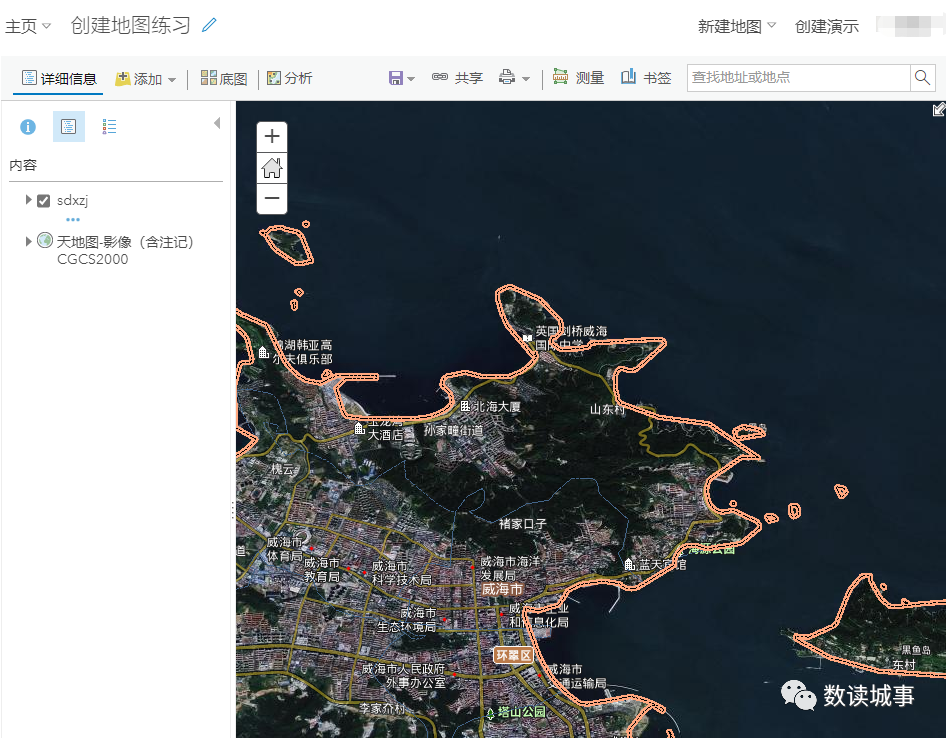The height and width of the screenshot is (738, 946).
Task: Click the 创建地图练习 map title
Action: point(130,25)
